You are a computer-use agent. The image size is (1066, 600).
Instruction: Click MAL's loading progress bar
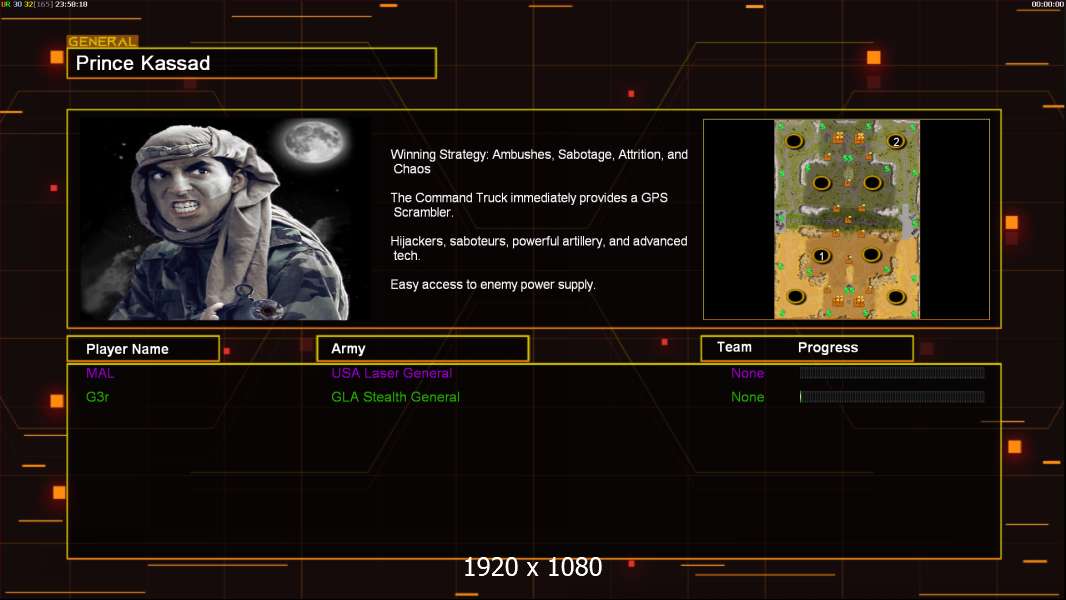click(892, 372)
